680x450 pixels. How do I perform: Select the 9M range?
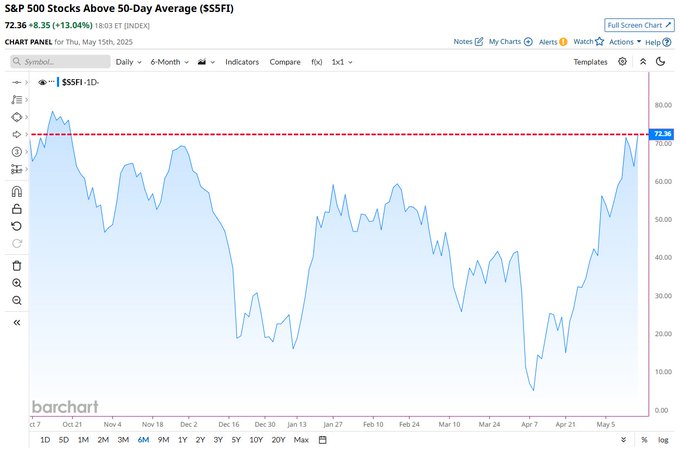tap(163, 440)
